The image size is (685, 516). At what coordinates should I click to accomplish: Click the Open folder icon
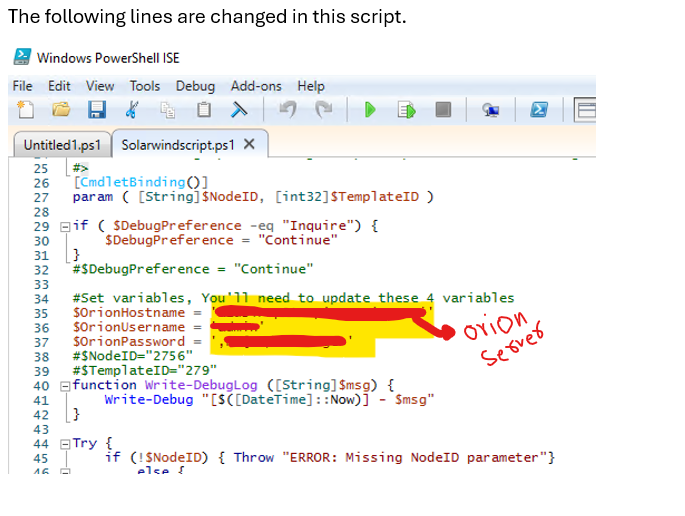point(61,109)
